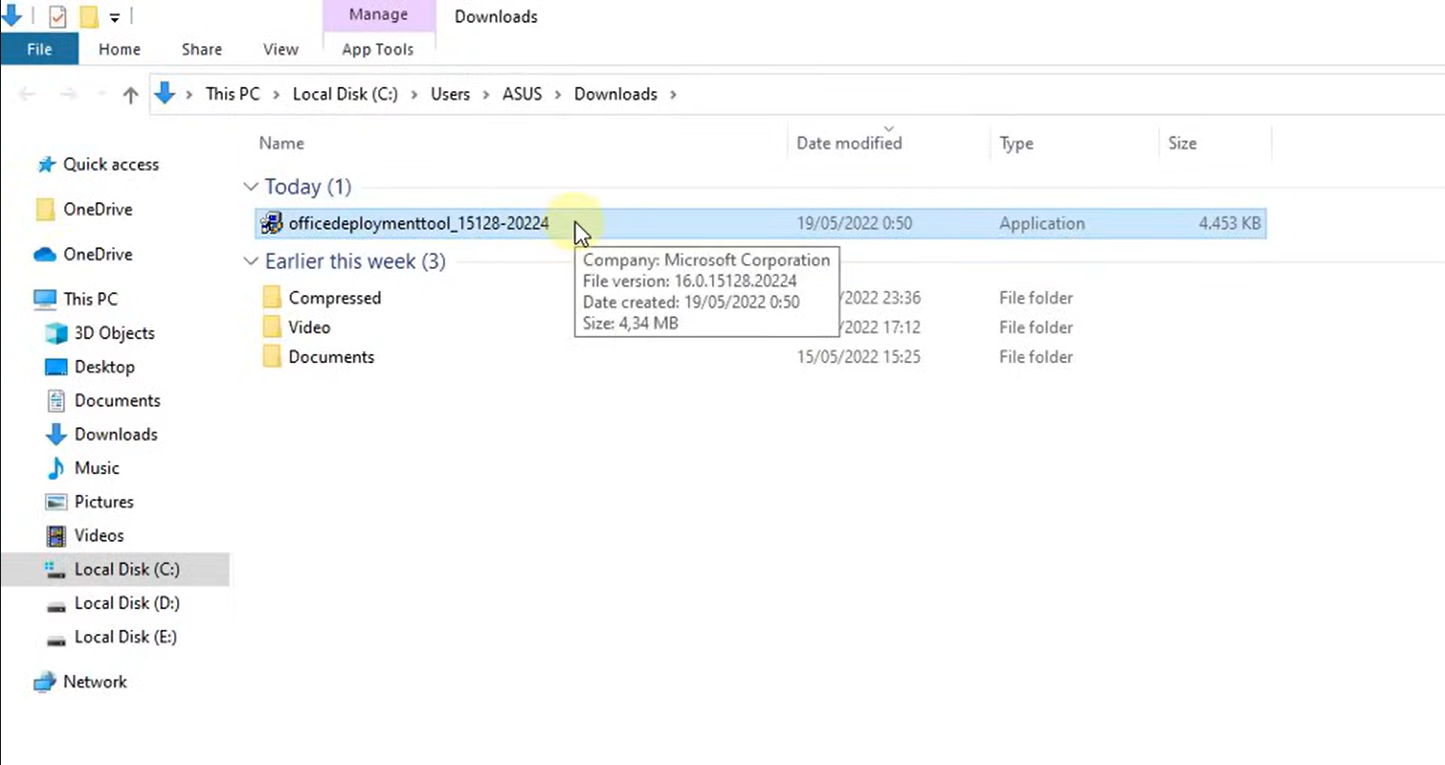Select the Compressed folder icon
Image resolution: width=1445 pixels, height=765 pixels.
coord(272,298)
